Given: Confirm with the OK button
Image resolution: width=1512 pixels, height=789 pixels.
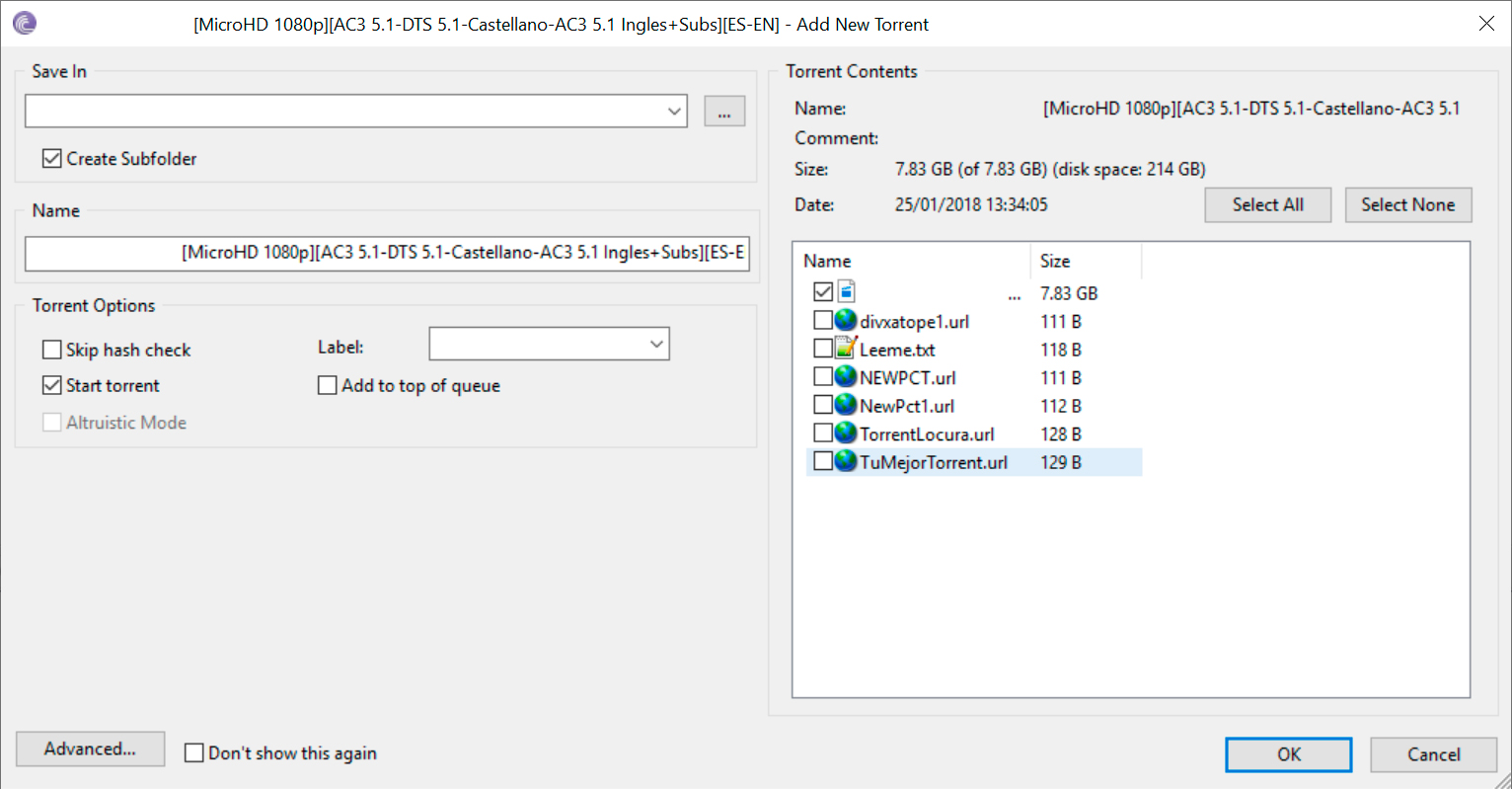Looking at the screenshot, I should tap(1289, 754).
